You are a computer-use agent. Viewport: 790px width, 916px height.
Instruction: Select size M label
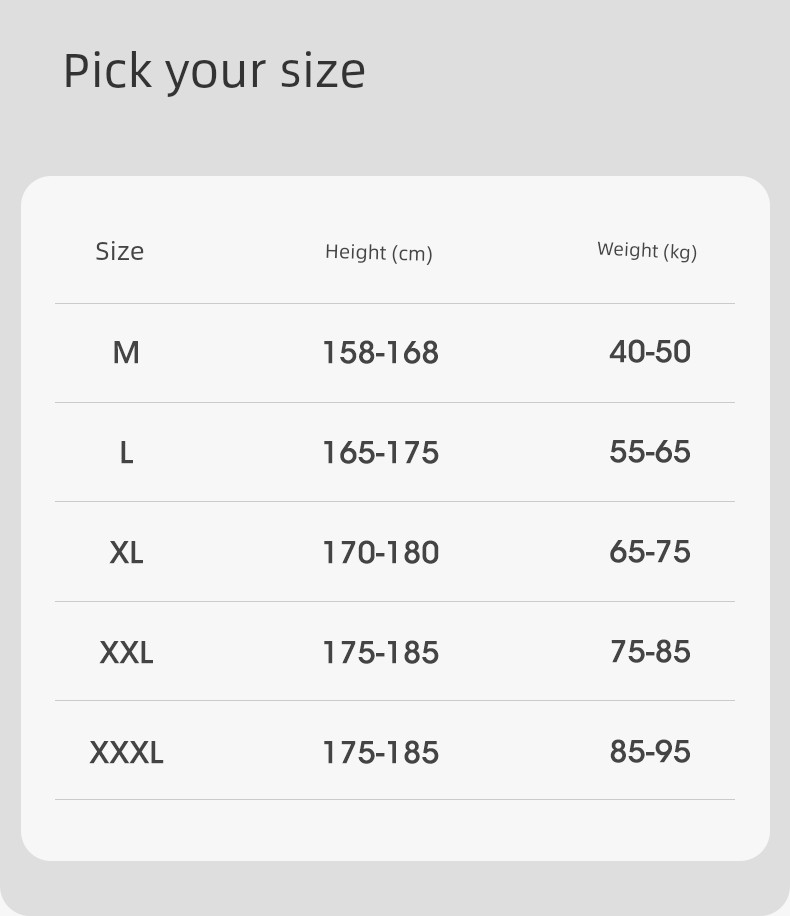[126, 353]
